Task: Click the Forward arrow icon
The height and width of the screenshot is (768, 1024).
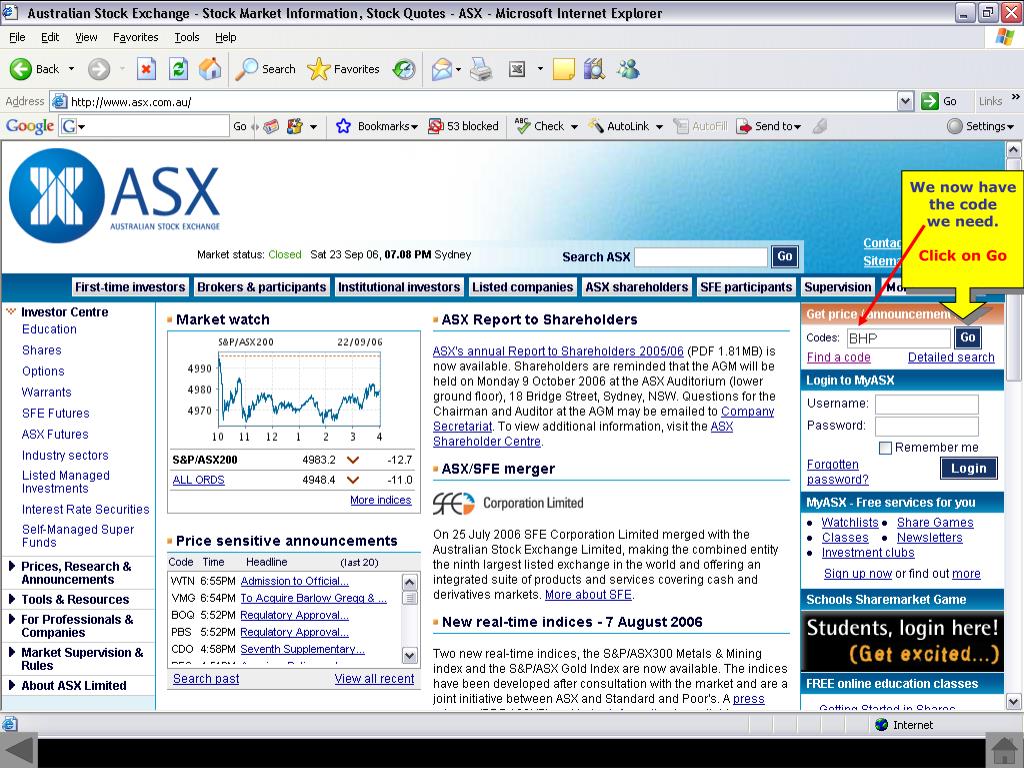Action: coord(99,69)
